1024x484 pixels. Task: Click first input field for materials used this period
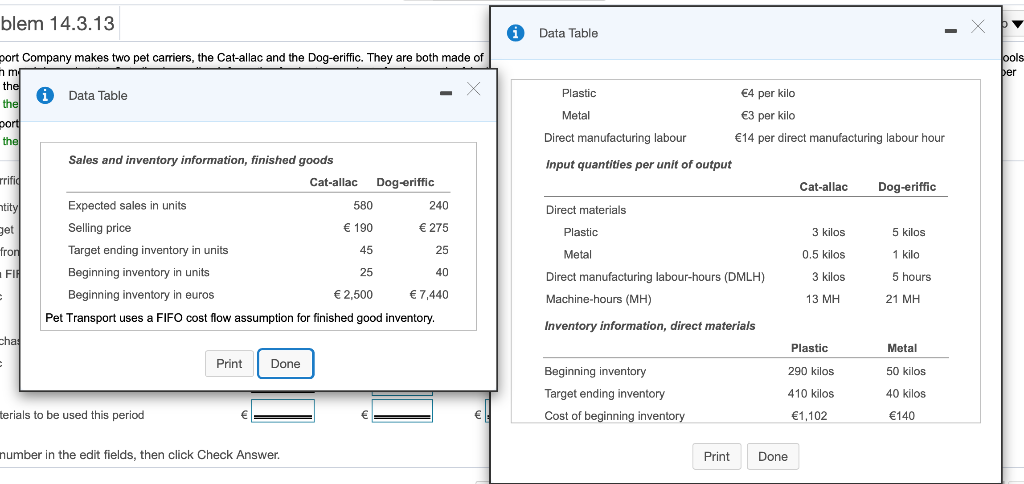pyautogui.click(x=283, y=411)
